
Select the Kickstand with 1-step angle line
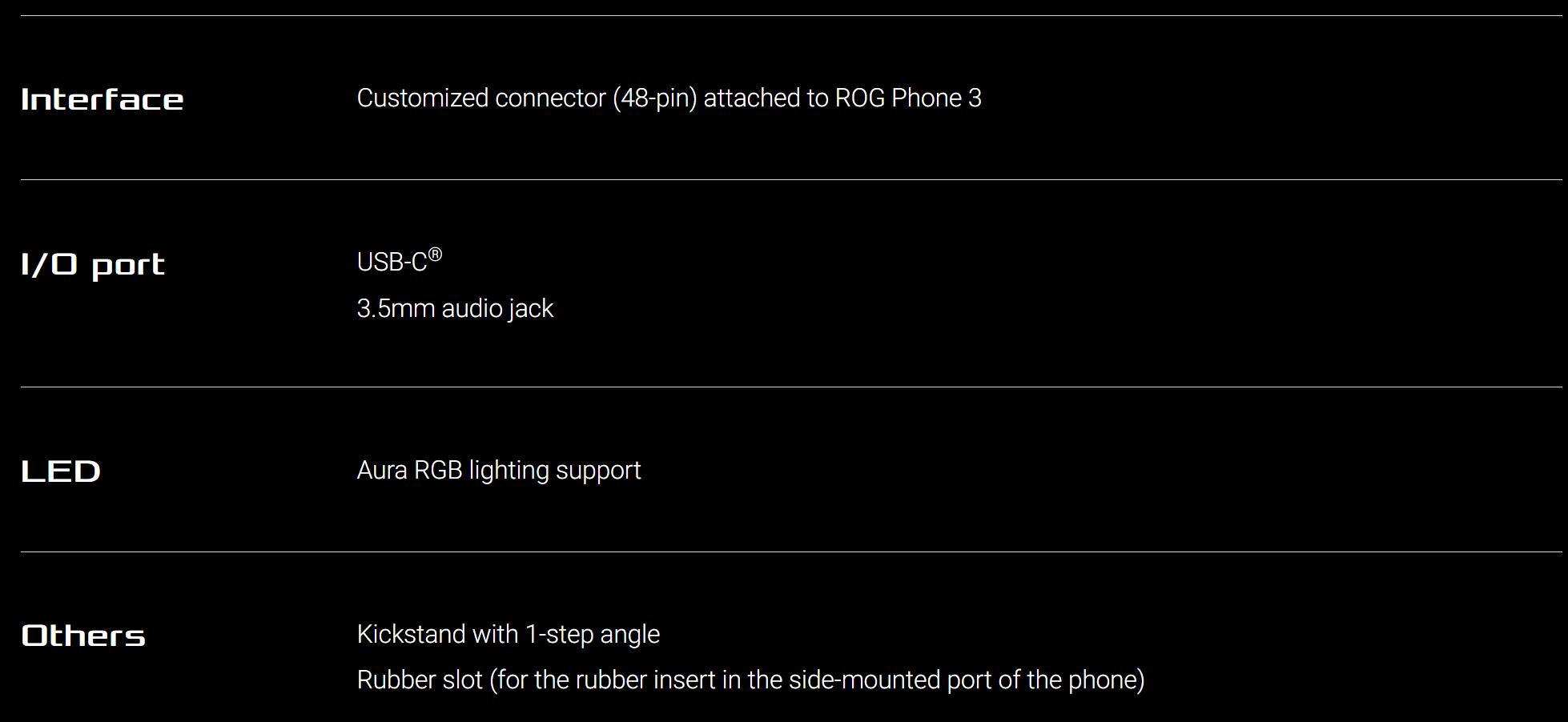tap(509, 634)
